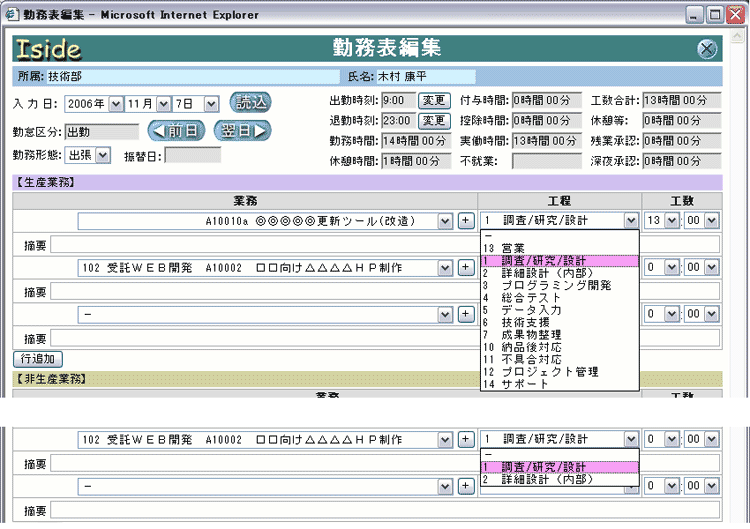Click 変更 button next to 退勤時刻
Viewport: 750px width, 529px height.
(434, 121)
